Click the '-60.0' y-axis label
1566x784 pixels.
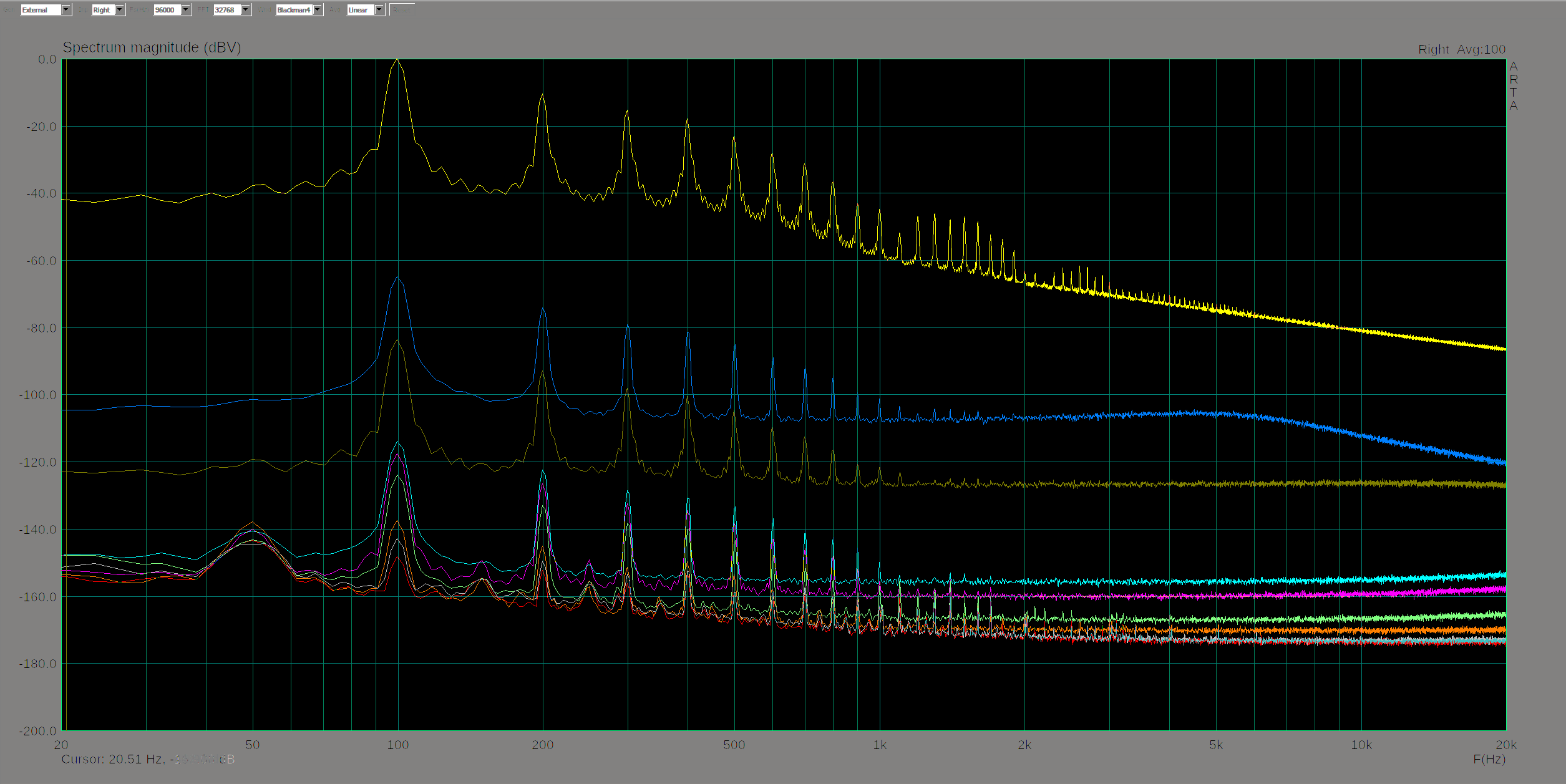[x=41, y=261]
